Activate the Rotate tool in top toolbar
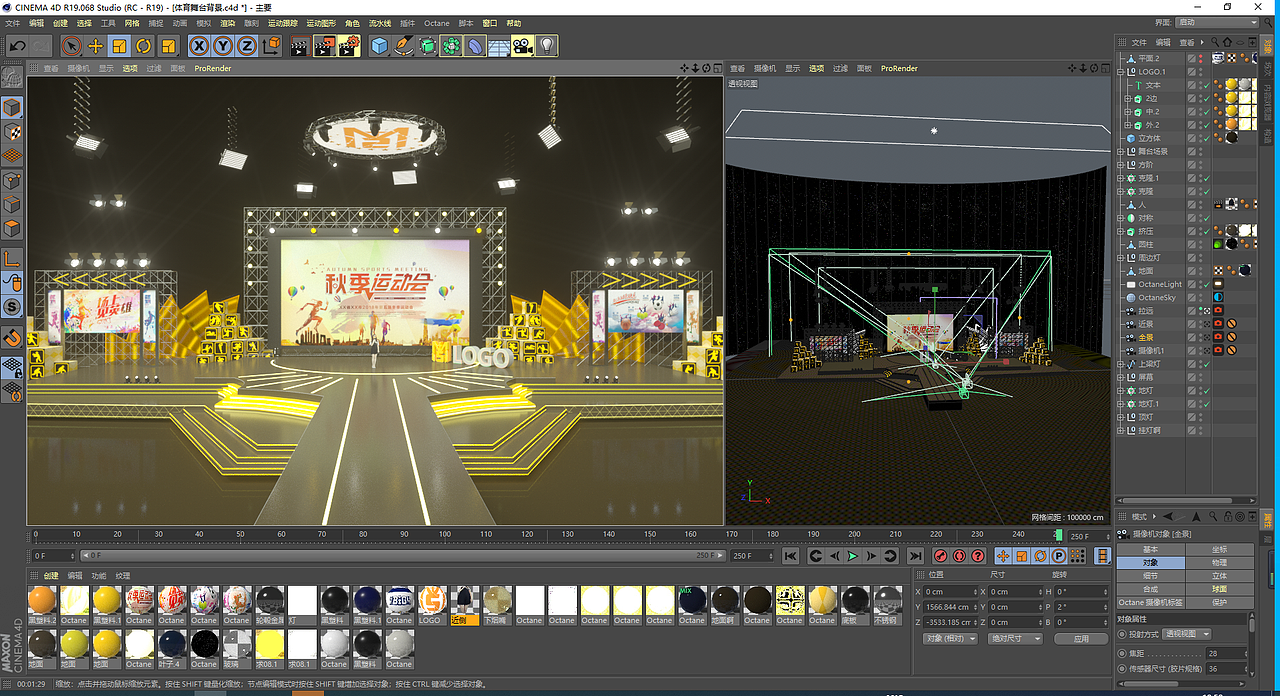 [x=144, y=45]
